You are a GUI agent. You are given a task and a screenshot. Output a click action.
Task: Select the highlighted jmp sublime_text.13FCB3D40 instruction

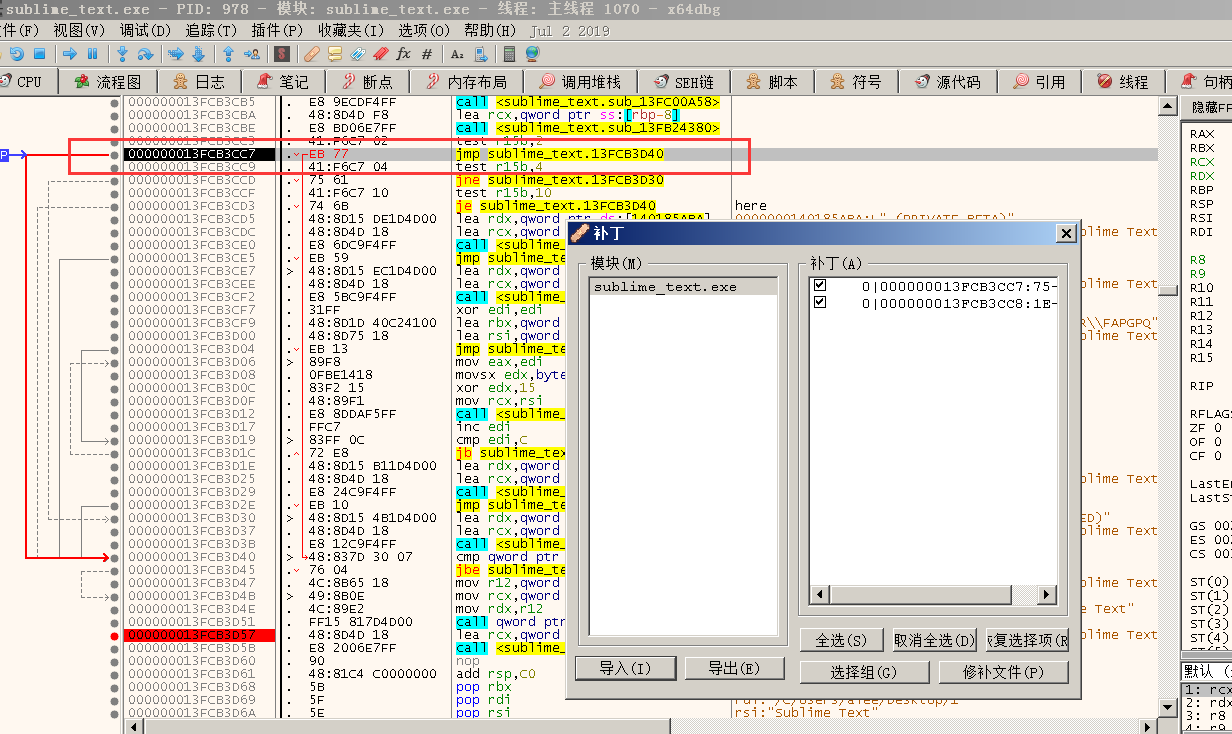point(559,154)
